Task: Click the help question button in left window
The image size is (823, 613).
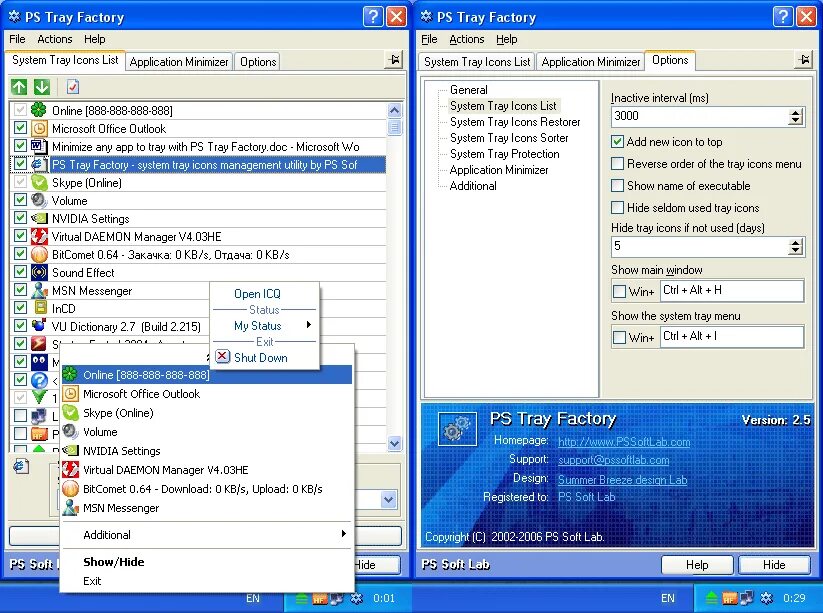Action: [373, 17]
